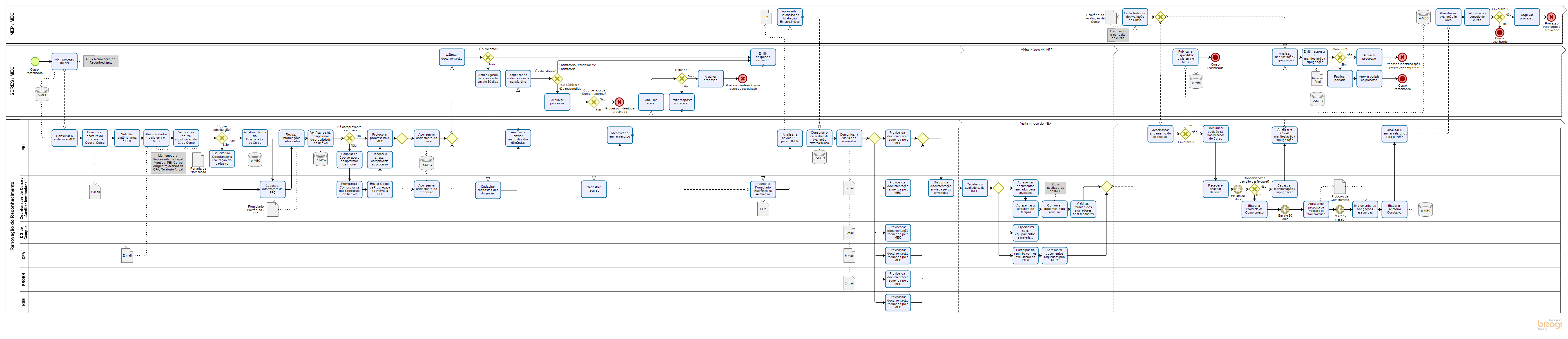Select the SERES / MEC lane header
This screenshot has height=339, width=1568.
pos(13,82)
